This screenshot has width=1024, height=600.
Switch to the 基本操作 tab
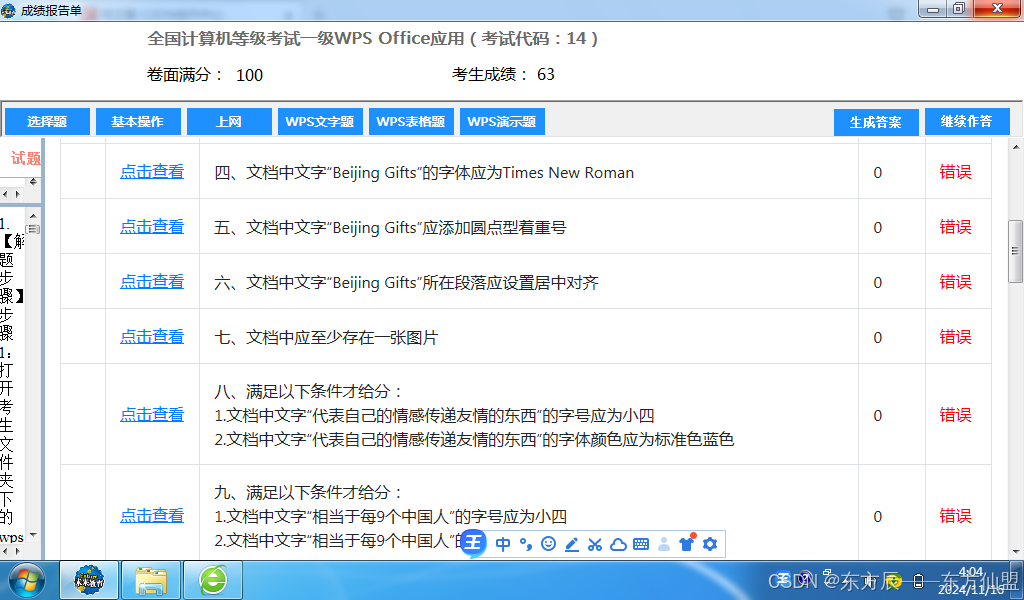[x=138, y=121]
